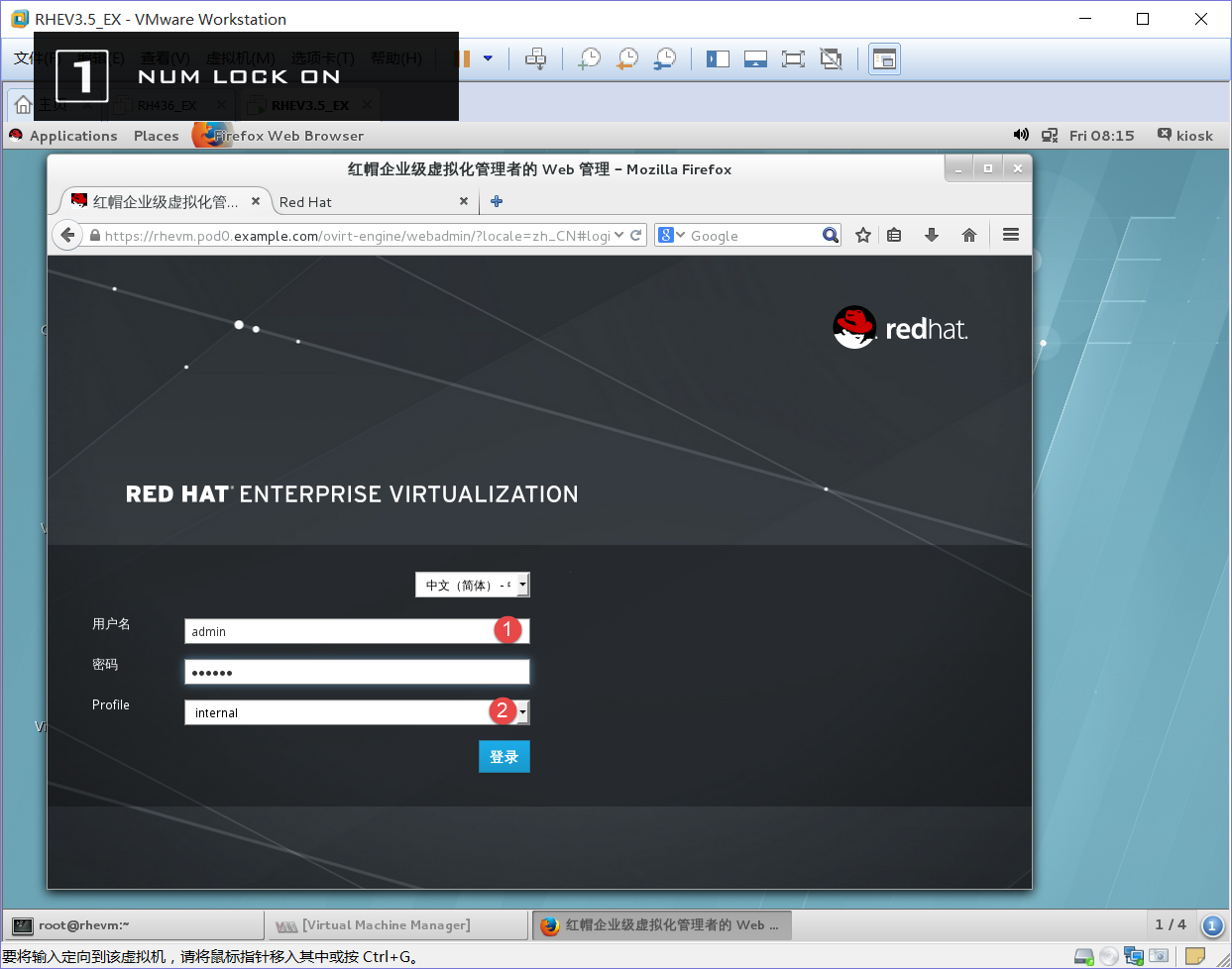Open a new Firefox tab with plus icon

tap(497, 201)
